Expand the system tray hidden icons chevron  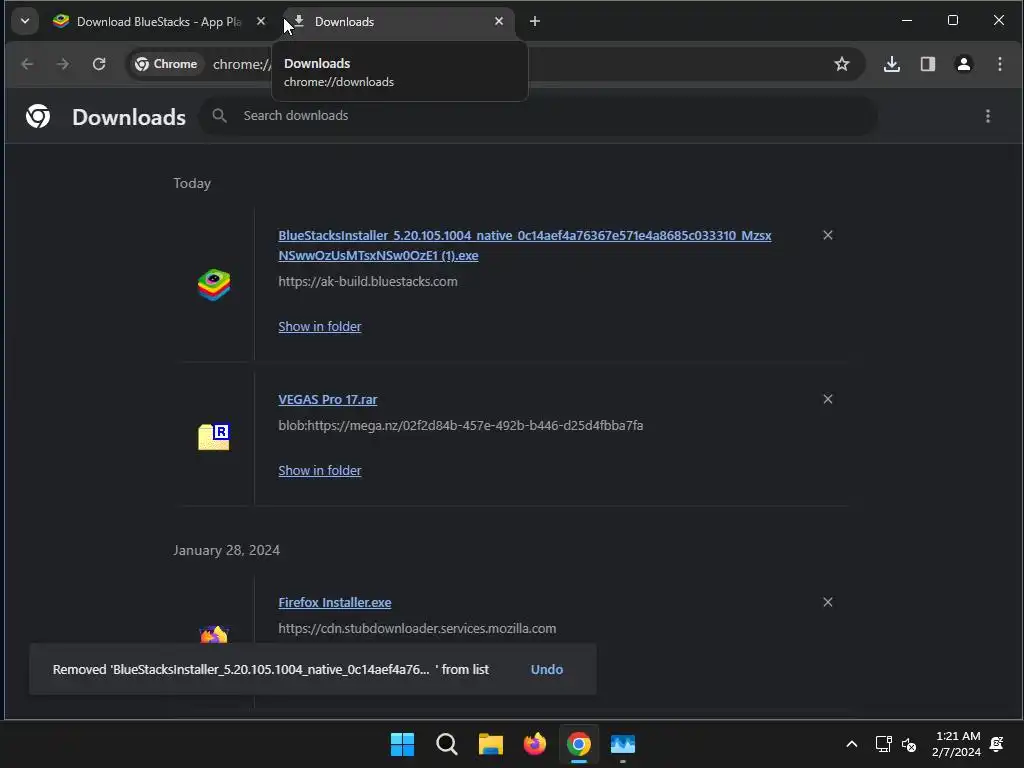click(852, 744)
